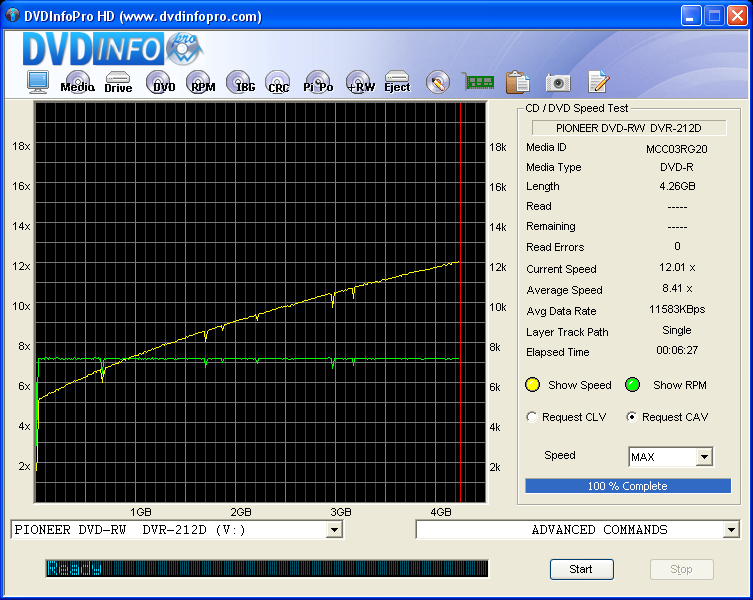Expand the ADVANCED COMMANDS dropdown
Image resolution: width=753 pixels, height=600 pixels.
731,530
